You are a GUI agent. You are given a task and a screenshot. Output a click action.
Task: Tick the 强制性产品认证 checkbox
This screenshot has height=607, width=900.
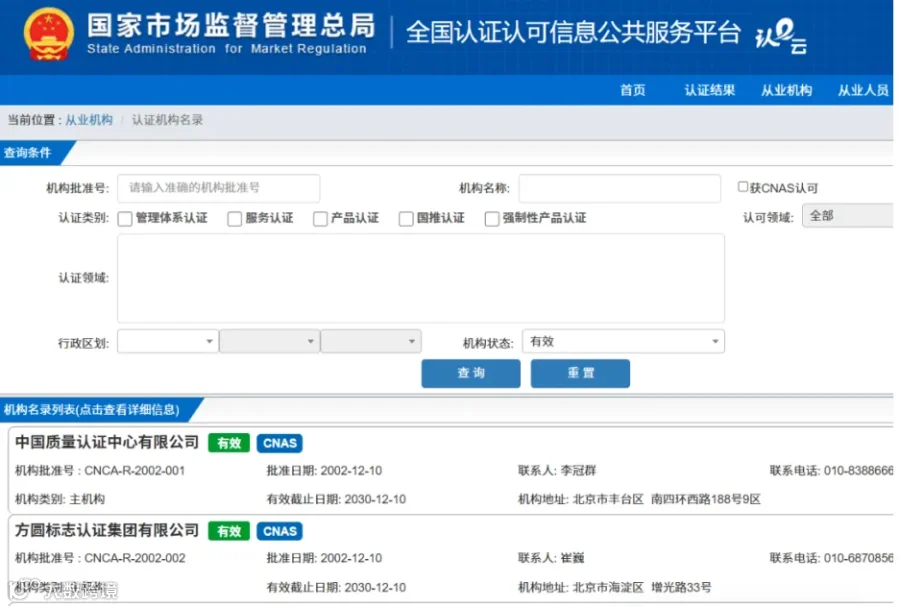pyautogui.click(x=492, y=219)
